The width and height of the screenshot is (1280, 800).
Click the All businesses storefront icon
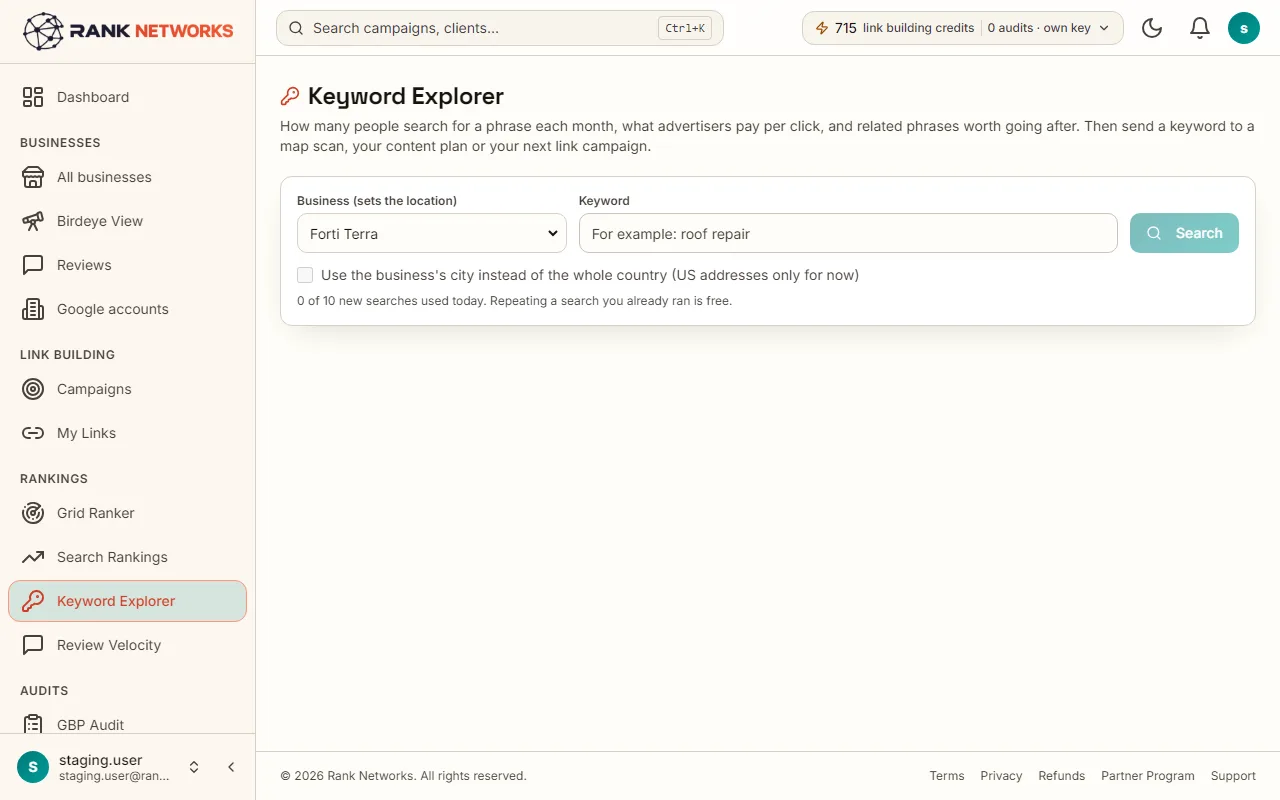33,177
